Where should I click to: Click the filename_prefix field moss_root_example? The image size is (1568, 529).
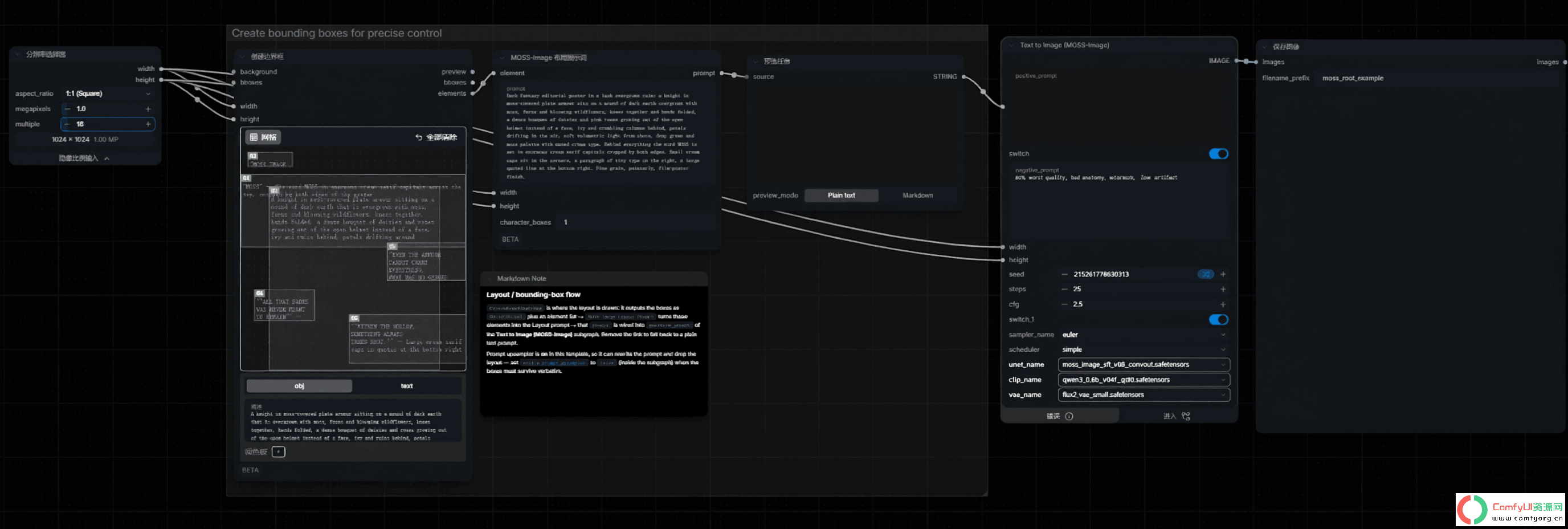tap(1436, 79)
